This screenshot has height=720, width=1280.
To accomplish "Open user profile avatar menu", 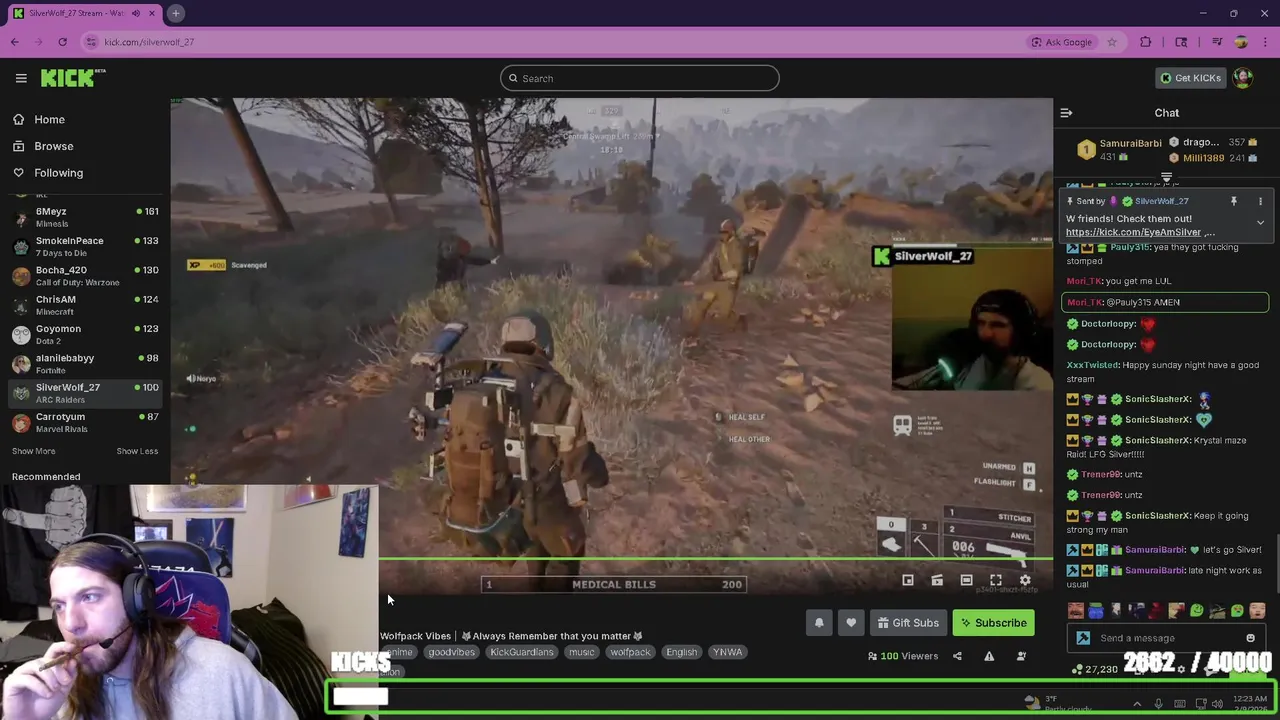I will click(1243, 78).
